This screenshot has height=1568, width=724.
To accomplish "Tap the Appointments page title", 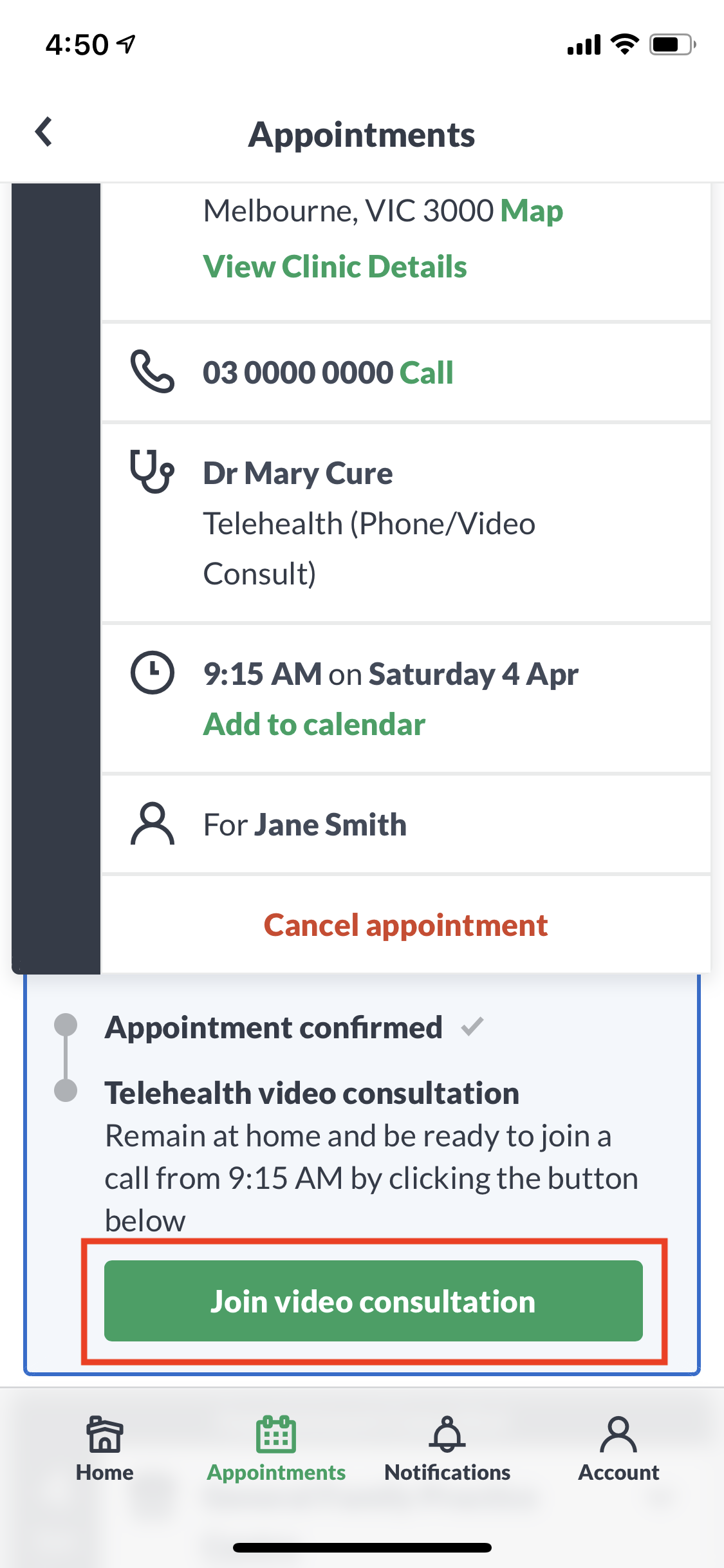I will coord(362,135).
